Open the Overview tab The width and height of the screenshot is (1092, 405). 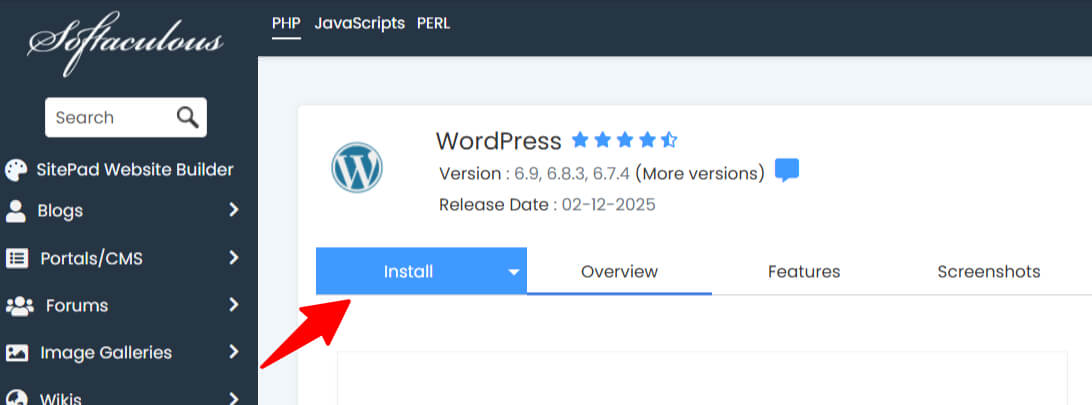pyautogui.click(x=619, y=271)
